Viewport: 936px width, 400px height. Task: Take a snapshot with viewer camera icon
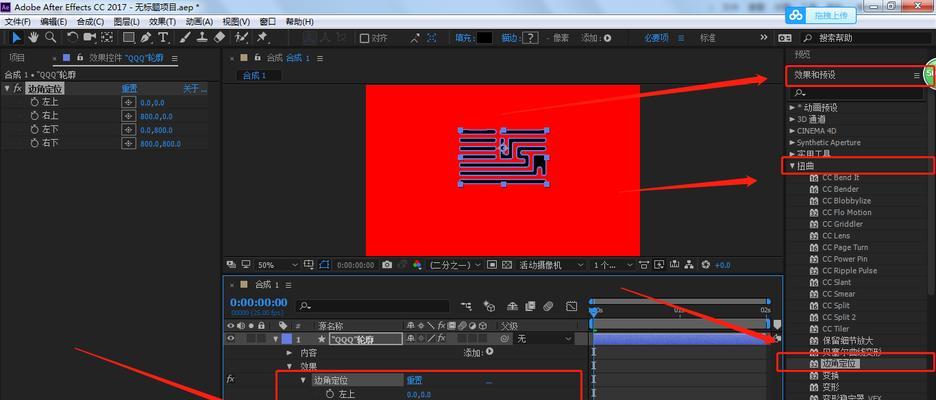pyautogui.click(x=387, y=265)
